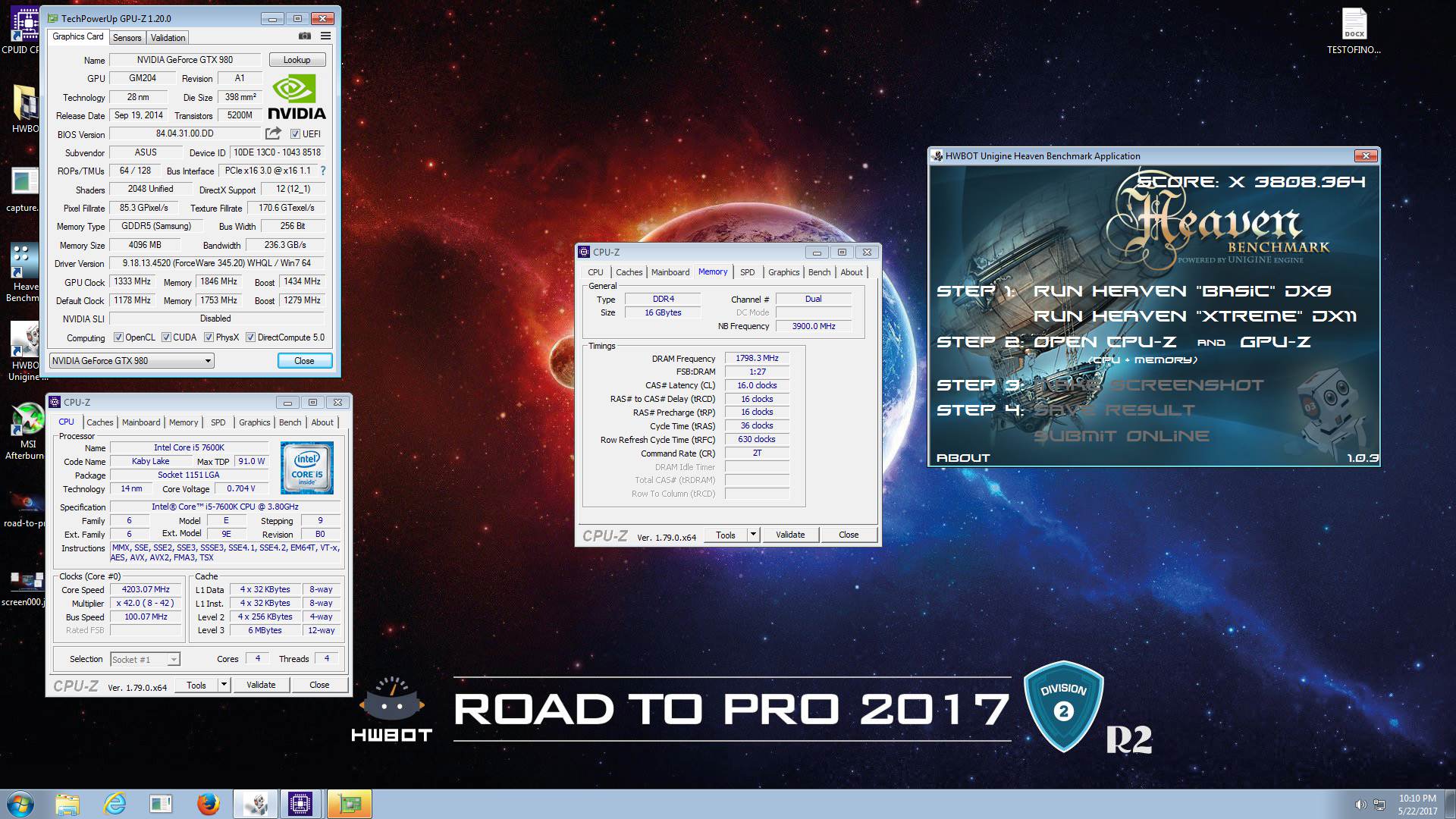This screenshot has height=819, width=1456.
Task: Click the Lookup button in GPU-Z
Action: pyautogui.click(x=297, y=60)
